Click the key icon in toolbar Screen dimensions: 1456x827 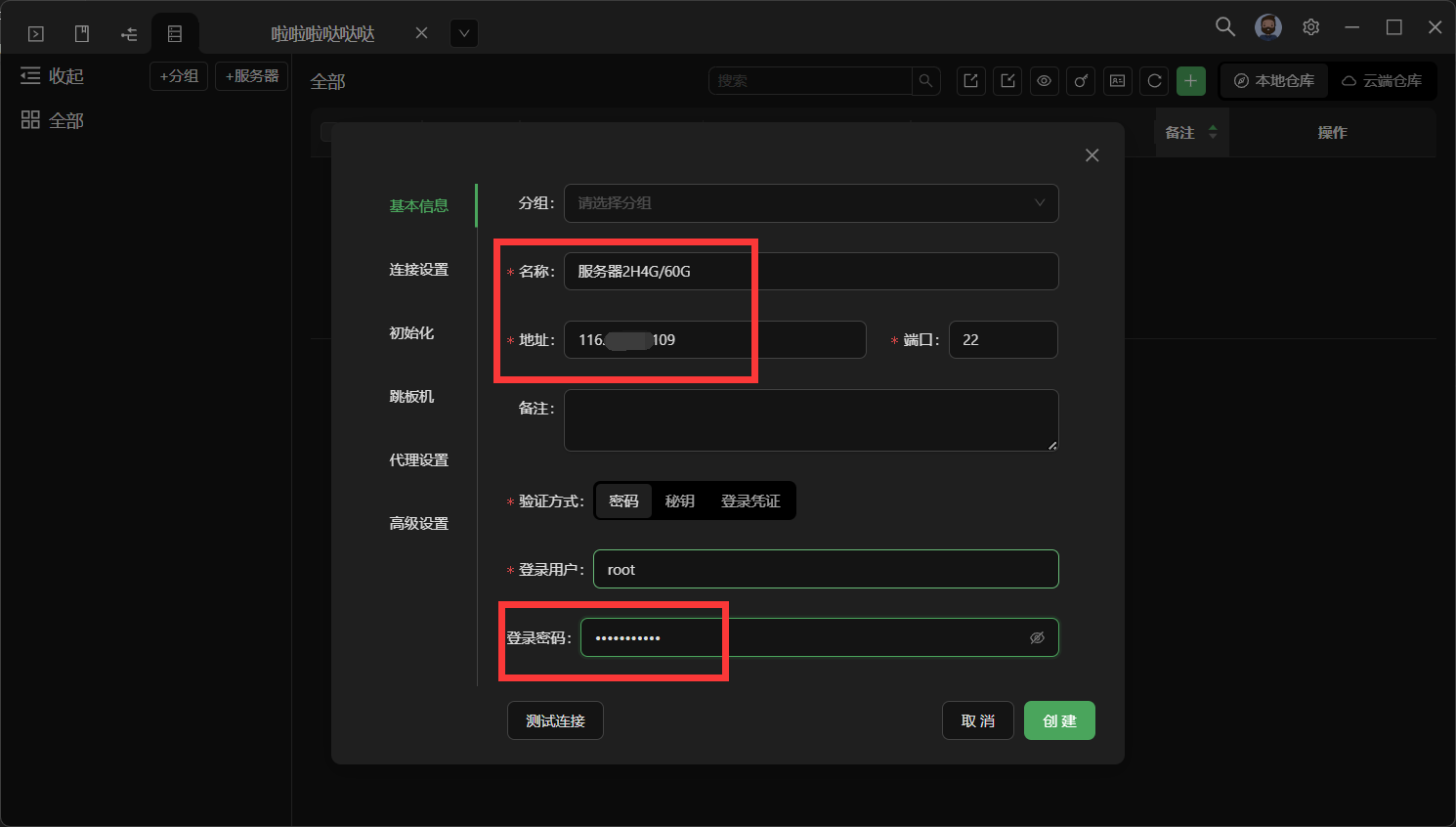pyautogui.click(x=1081, y=81)
